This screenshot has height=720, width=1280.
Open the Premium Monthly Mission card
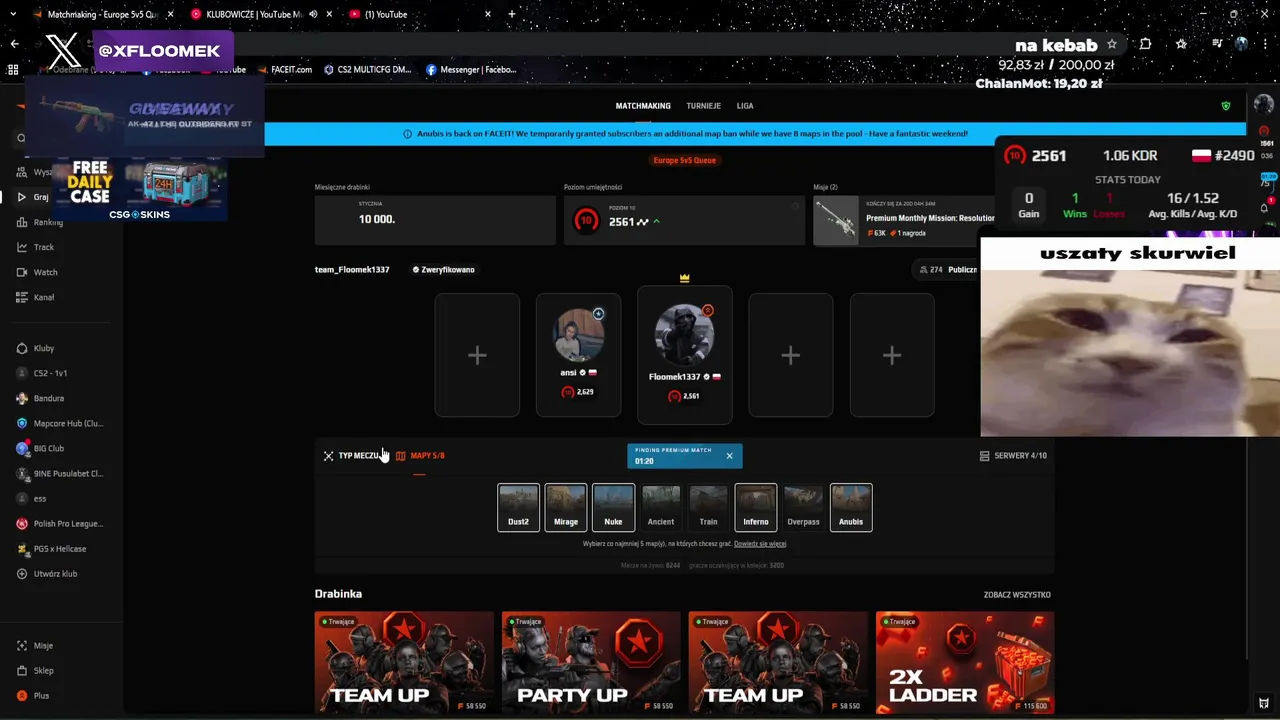point(904,220)
